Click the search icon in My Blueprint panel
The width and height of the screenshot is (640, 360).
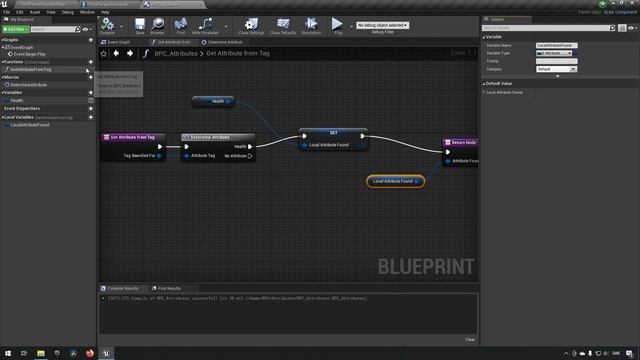[x=78, y=29]
